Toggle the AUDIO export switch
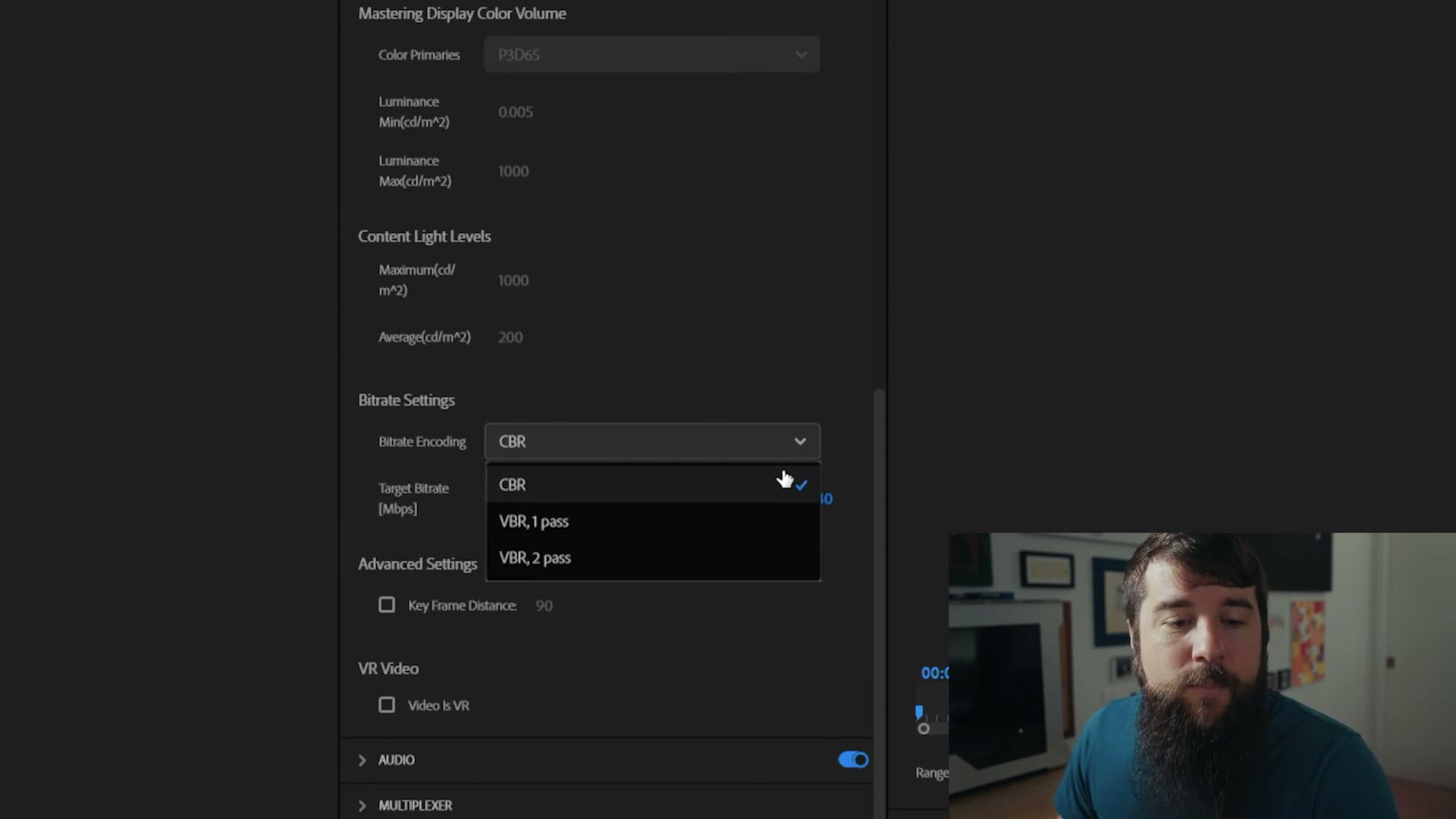This screenshot has width=1456, height=819. coord(853,760)
